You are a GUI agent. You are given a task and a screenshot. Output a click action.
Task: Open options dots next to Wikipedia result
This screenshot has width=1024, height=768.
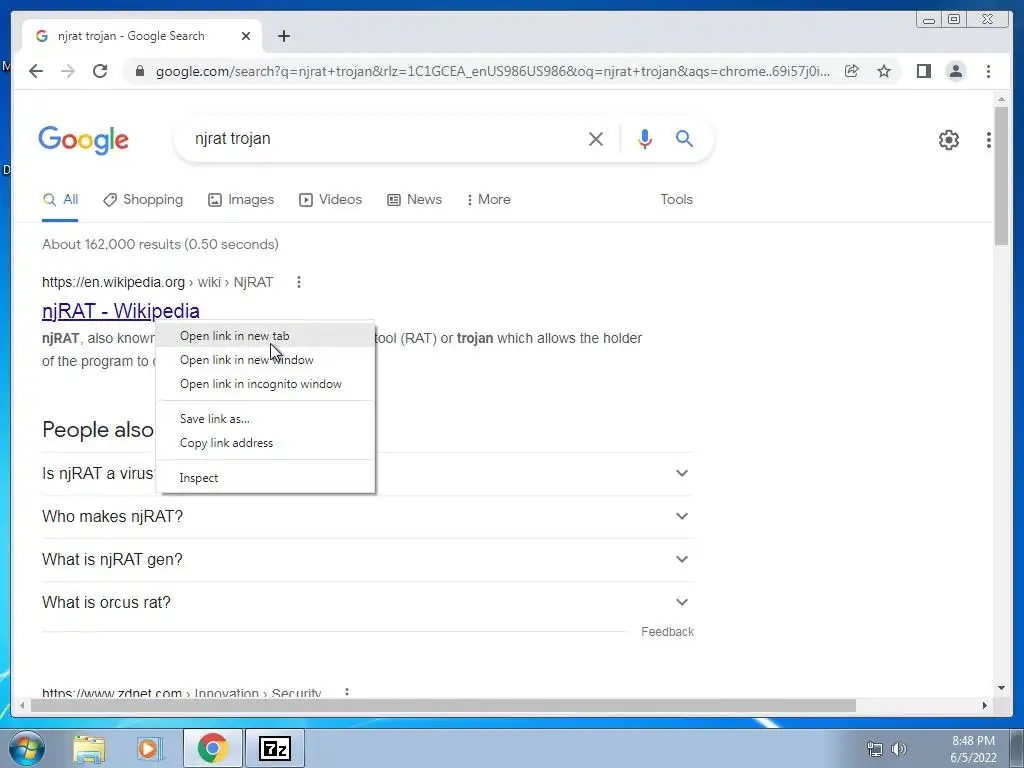[298, 282]
